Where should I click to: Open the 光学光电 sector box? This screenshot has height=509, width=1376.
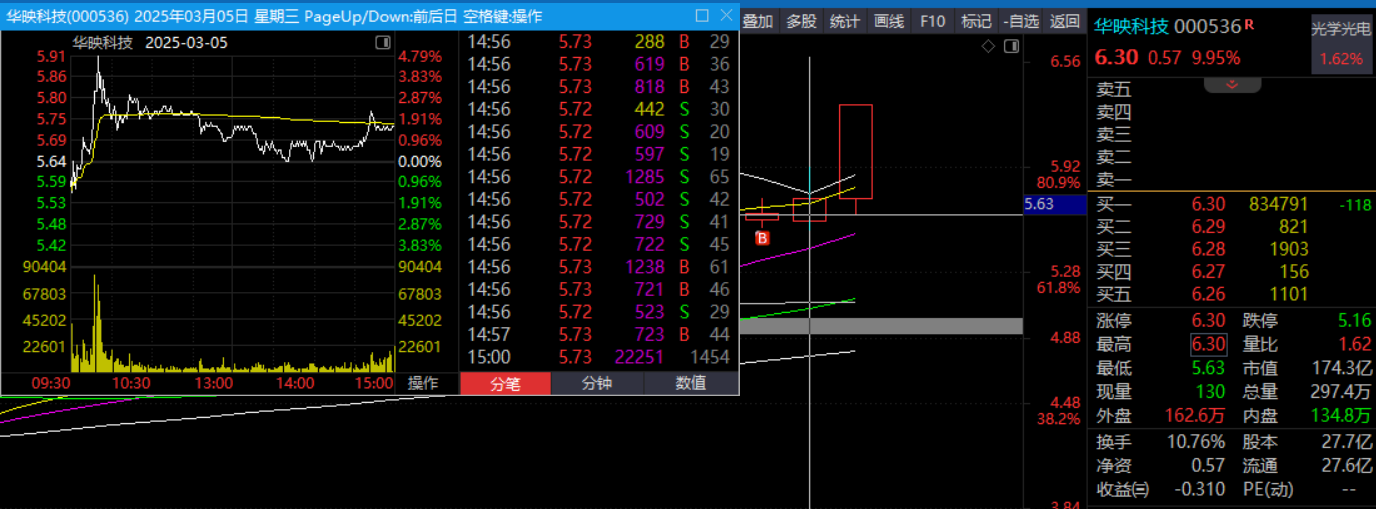coord(1341,44)
